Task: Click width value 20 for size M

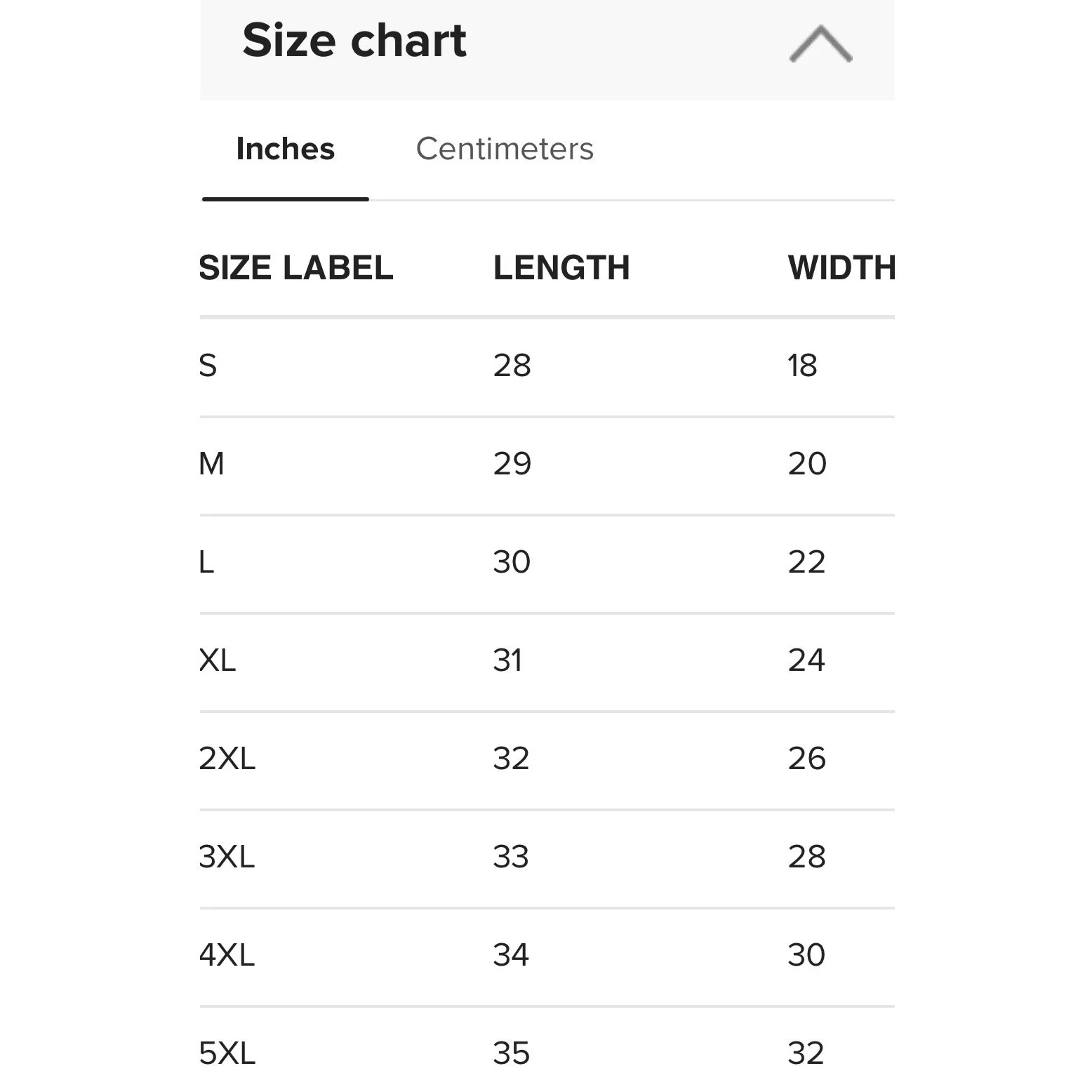Action: point(807,464)
